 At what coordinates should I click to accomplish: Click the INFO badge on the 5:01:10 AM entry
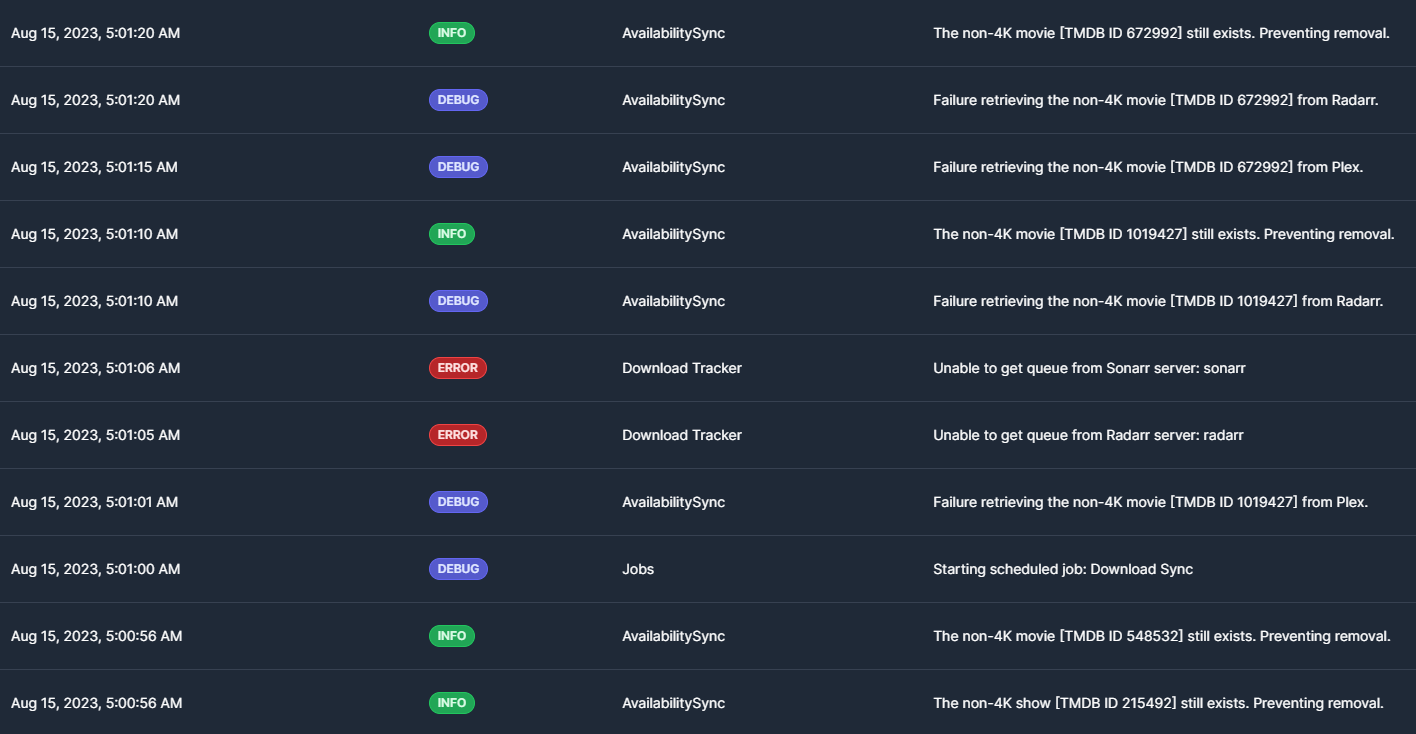click(452, 233)
